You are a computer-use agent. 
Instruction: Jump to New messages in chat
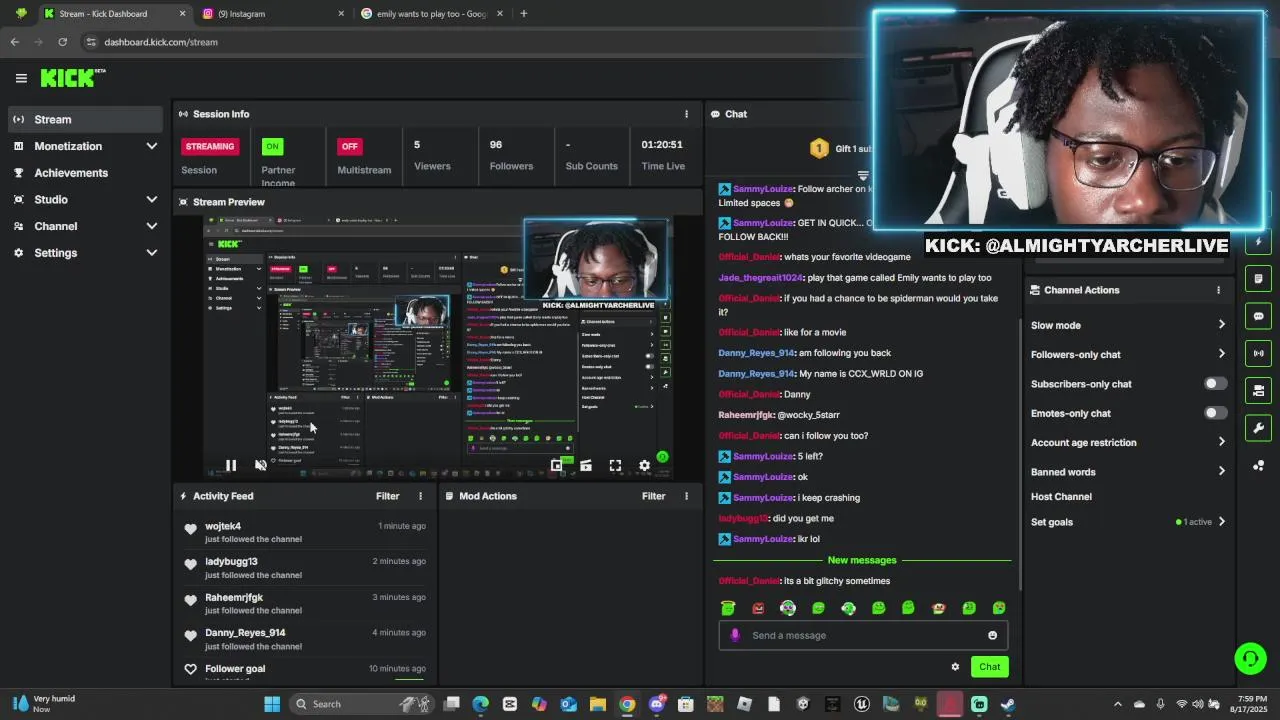click(862, 560)
